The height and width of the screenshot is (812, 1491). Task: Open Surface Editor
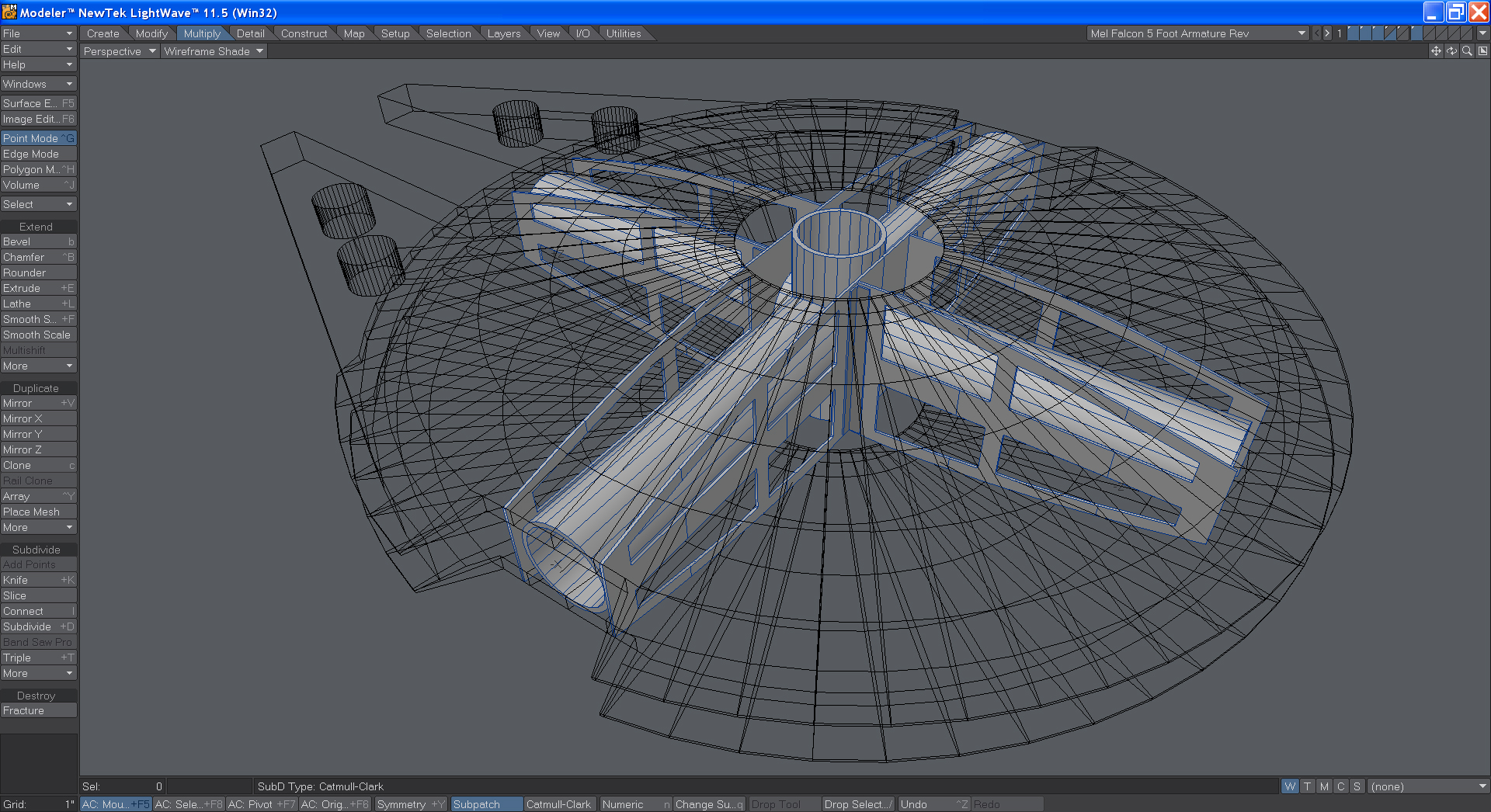coord(38,103)
